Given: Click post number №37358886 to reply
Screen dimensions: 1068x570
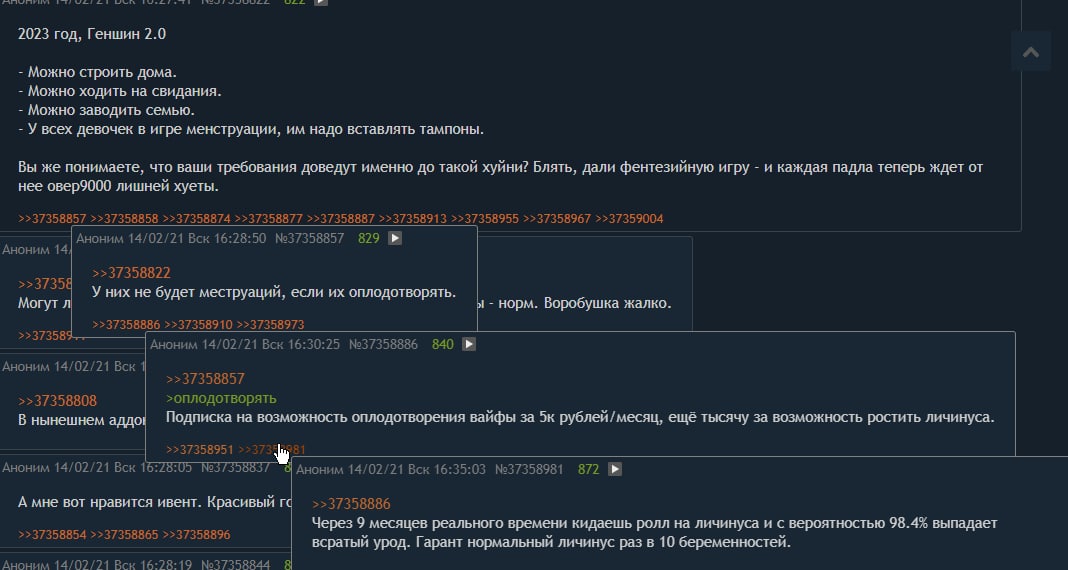Looking at the screenshot, I should (x=383, y=345).
